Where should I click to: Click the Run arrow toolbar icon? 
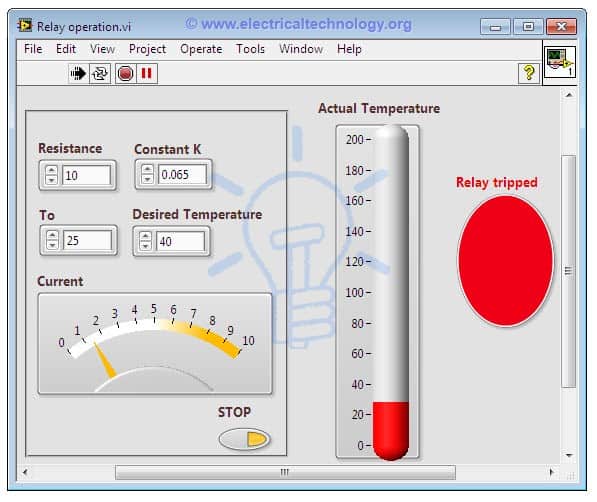78,73
